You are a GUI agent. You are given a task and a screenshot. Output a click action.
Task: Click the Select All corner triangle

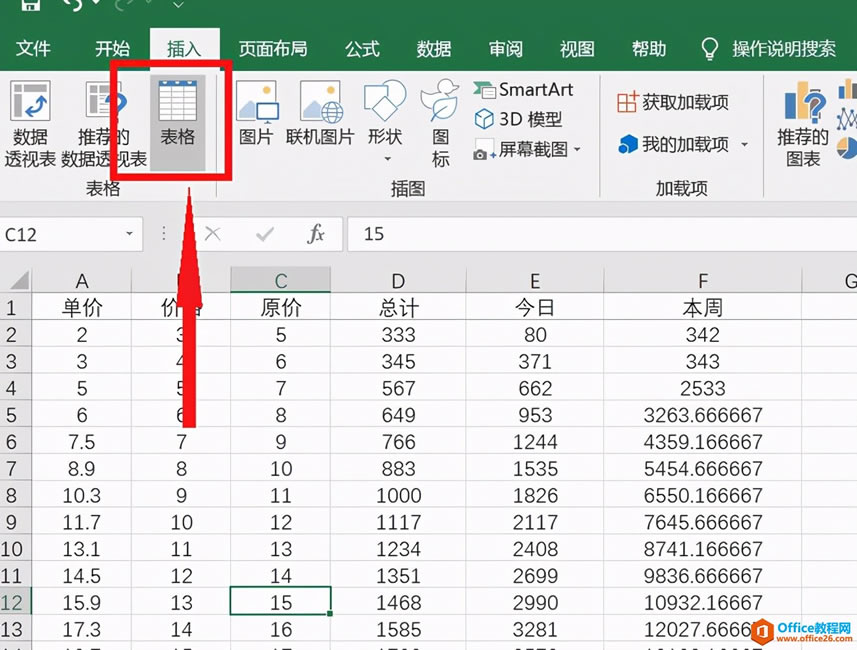point(19,280)
